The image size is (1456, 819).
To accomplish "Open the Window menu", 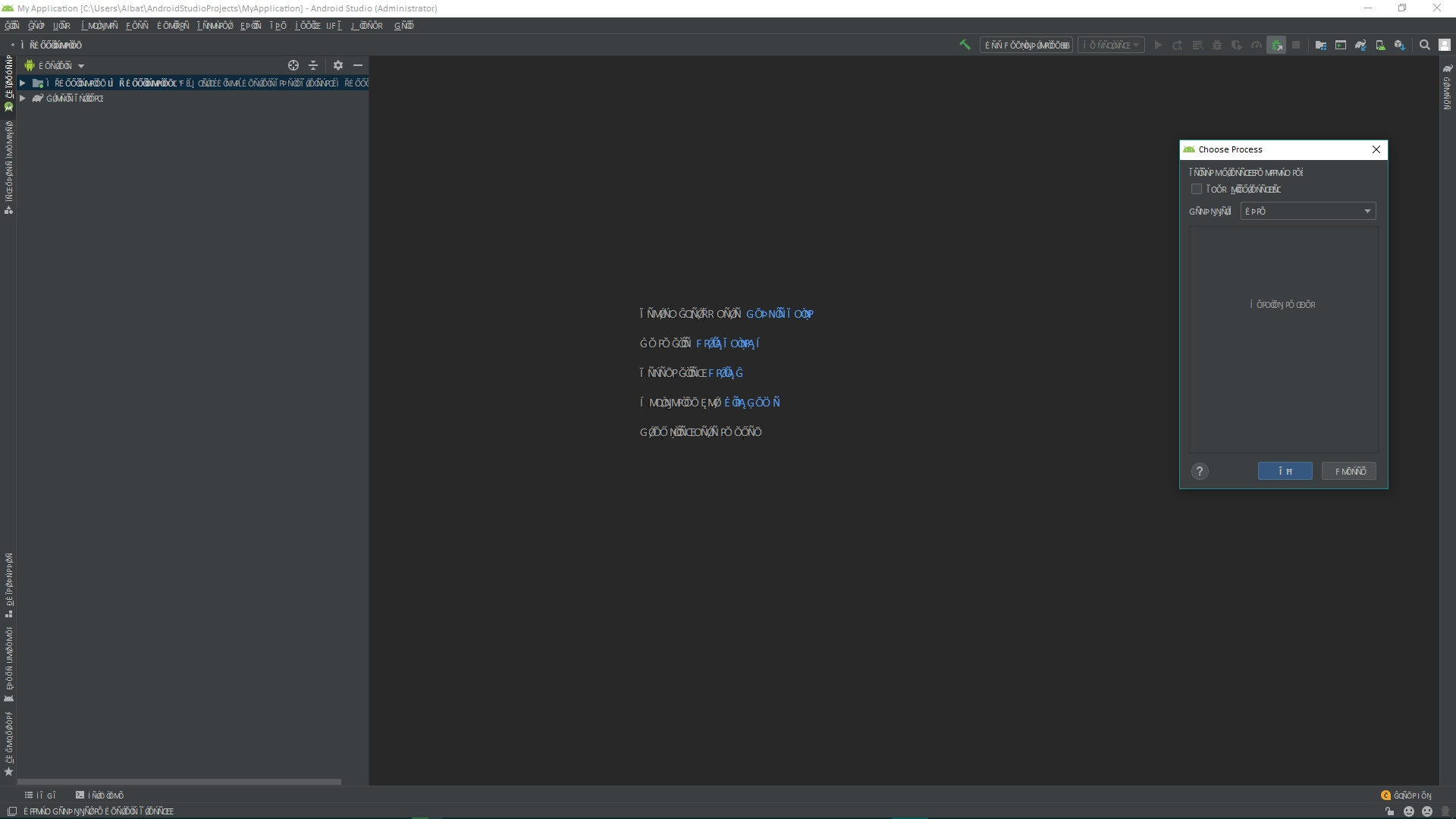I will (368, 26).
